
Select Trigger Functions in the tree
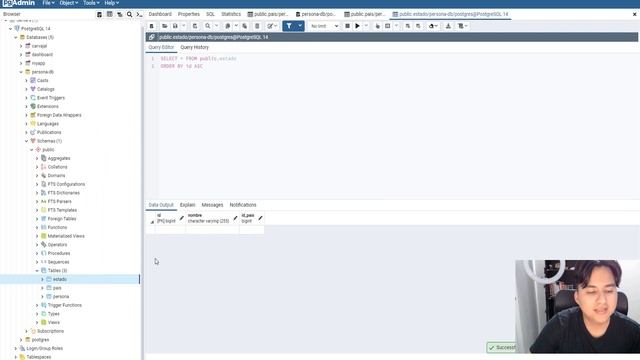tap(64, 305)
